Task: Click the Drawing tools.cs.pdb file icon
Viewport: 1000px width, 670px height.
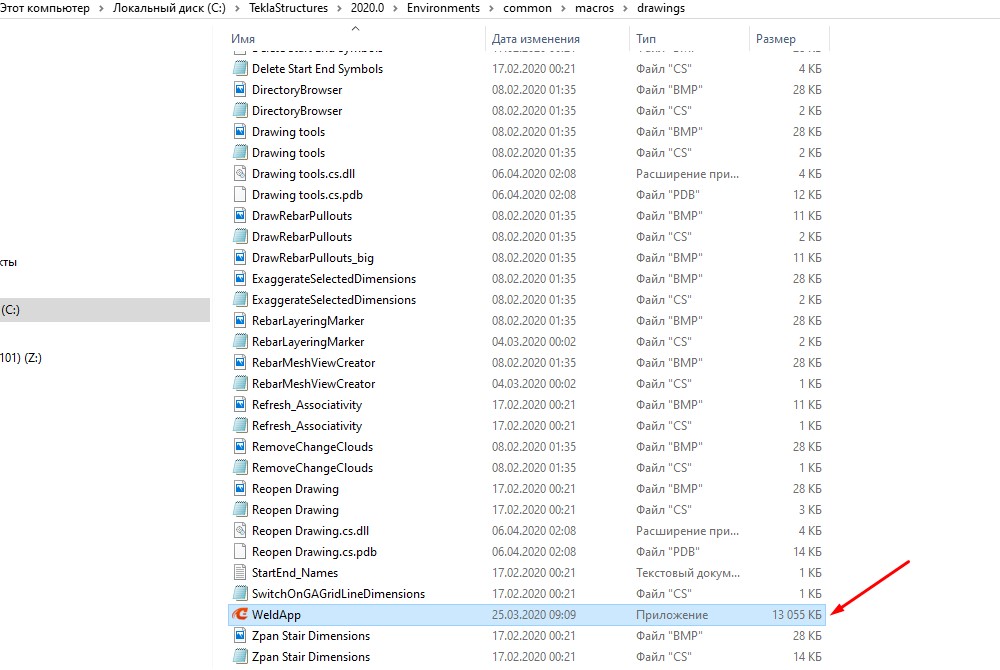Action: [x=239, y=195]
